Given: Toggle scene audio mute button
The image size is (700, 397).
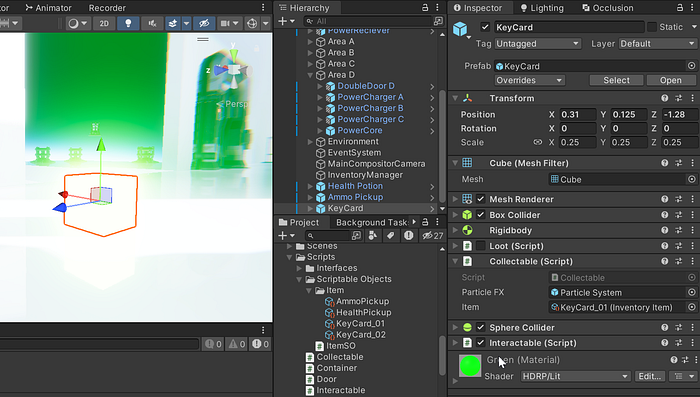Looking at the screenshot, I should tap(152, 23).
